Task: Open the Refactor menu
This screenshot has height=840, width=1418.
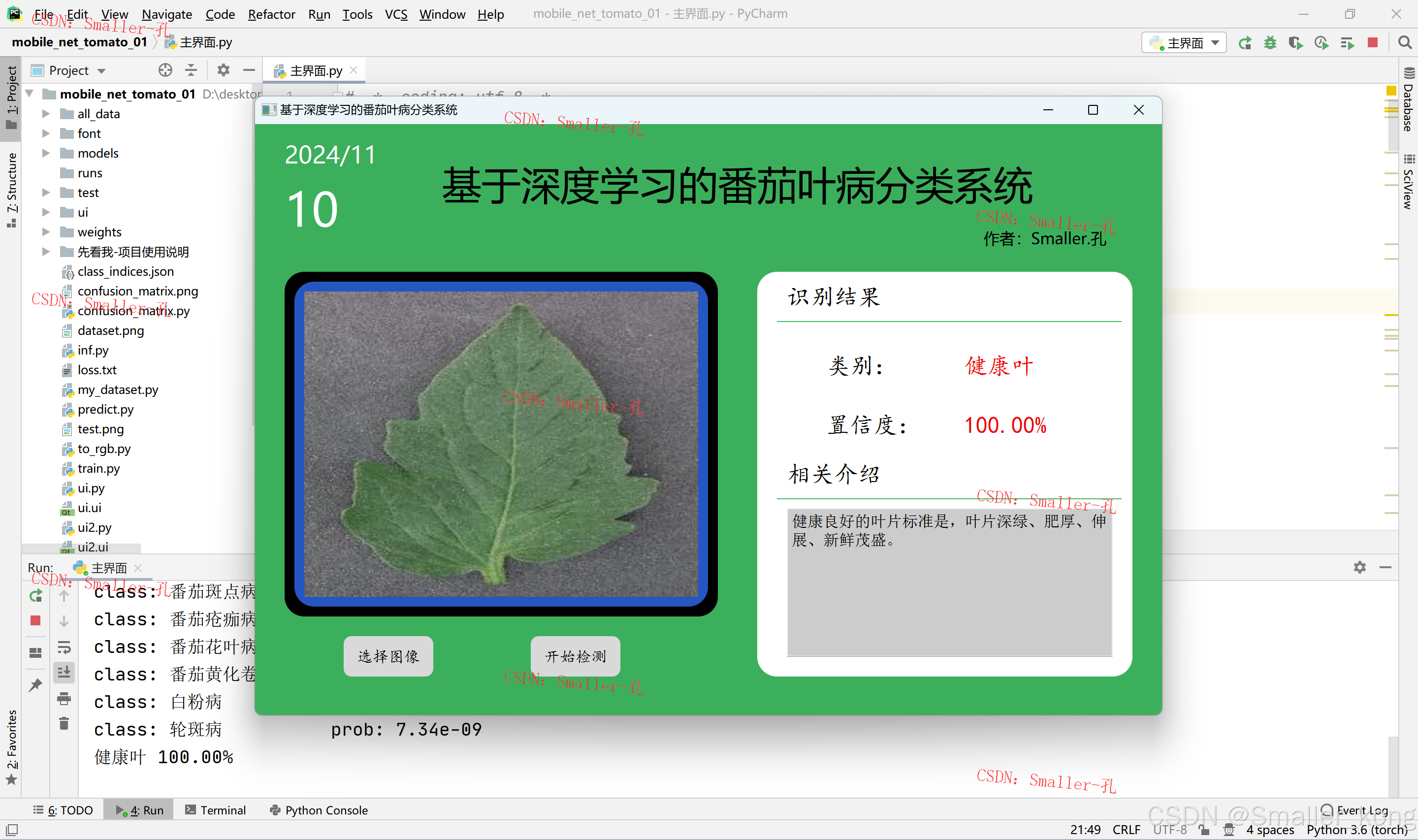Action: coord(271,14)
